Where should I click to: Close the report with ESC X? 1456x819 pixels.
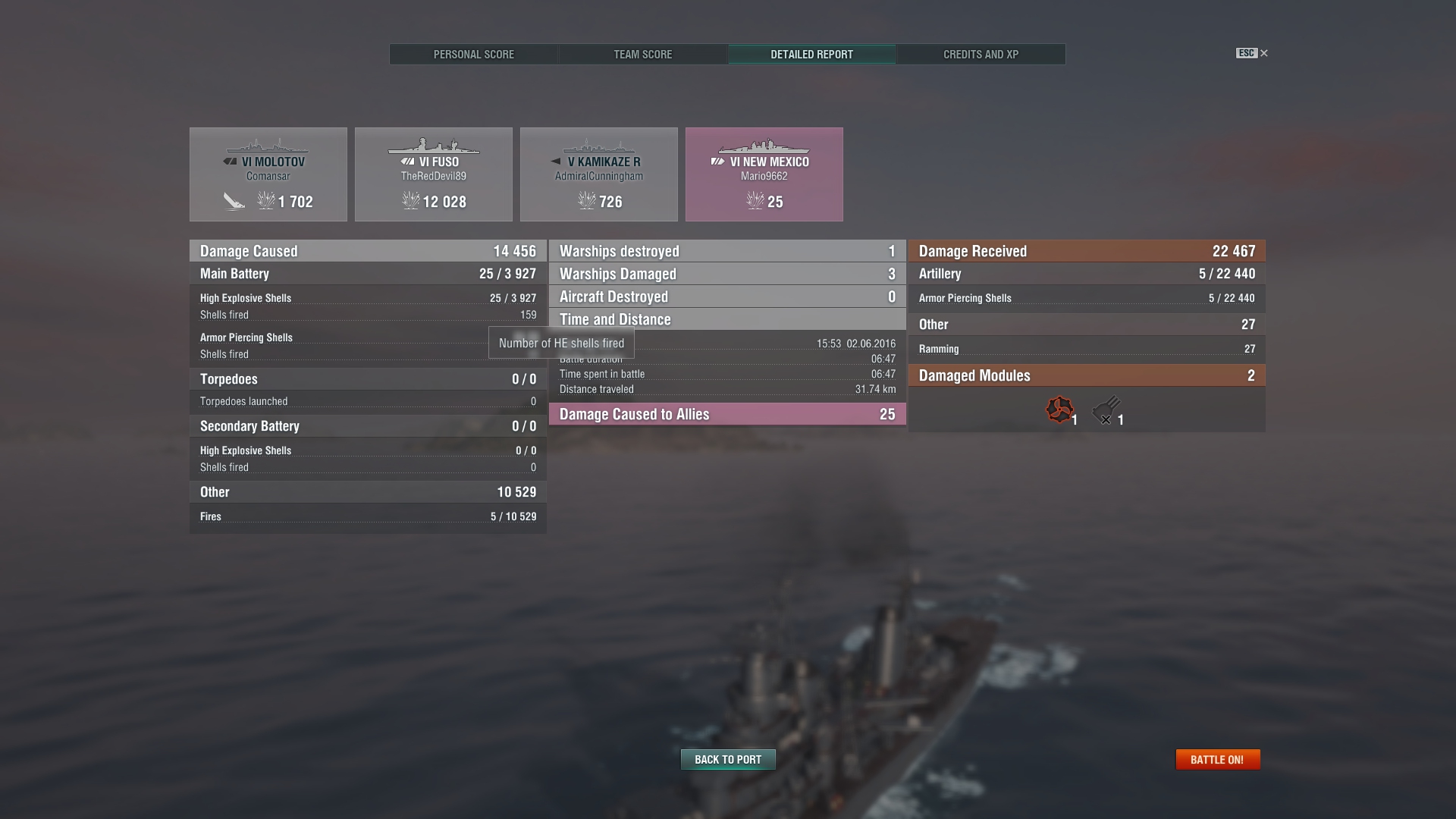click(1252, 53)
